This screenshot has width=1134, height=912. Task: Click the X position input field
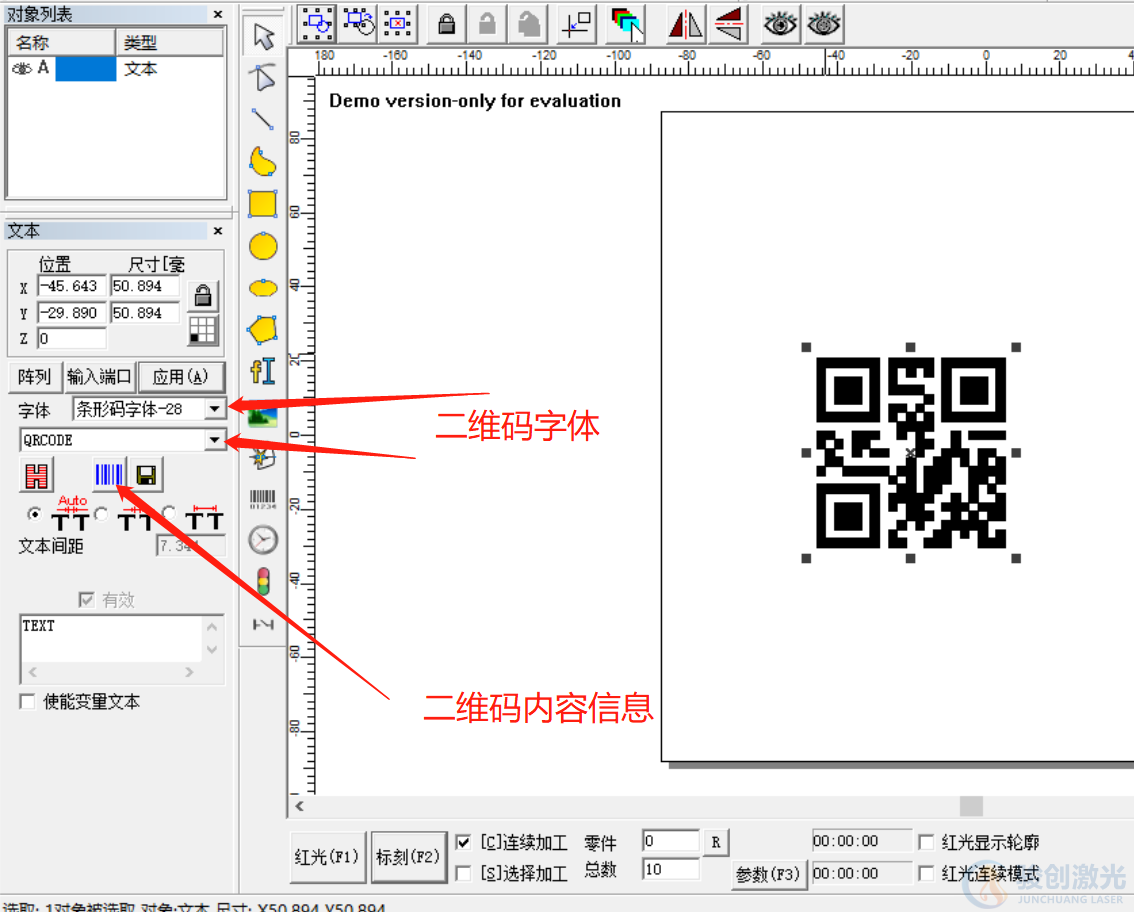tap(72, 286)
